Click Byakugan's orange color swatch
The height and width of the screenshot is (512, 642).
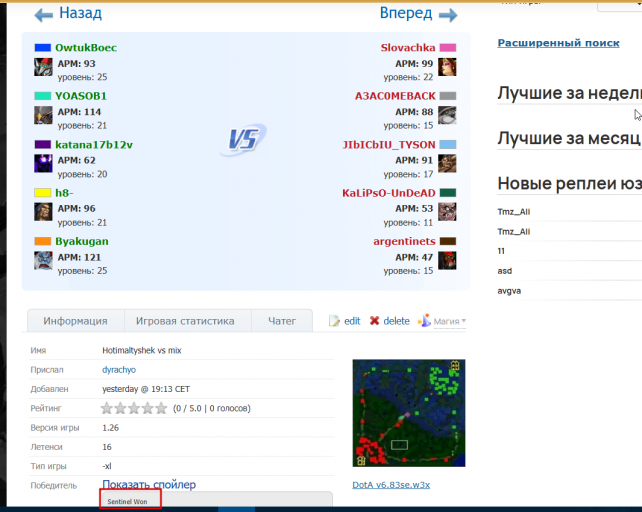pyautogui.click(x=43, y=241)
